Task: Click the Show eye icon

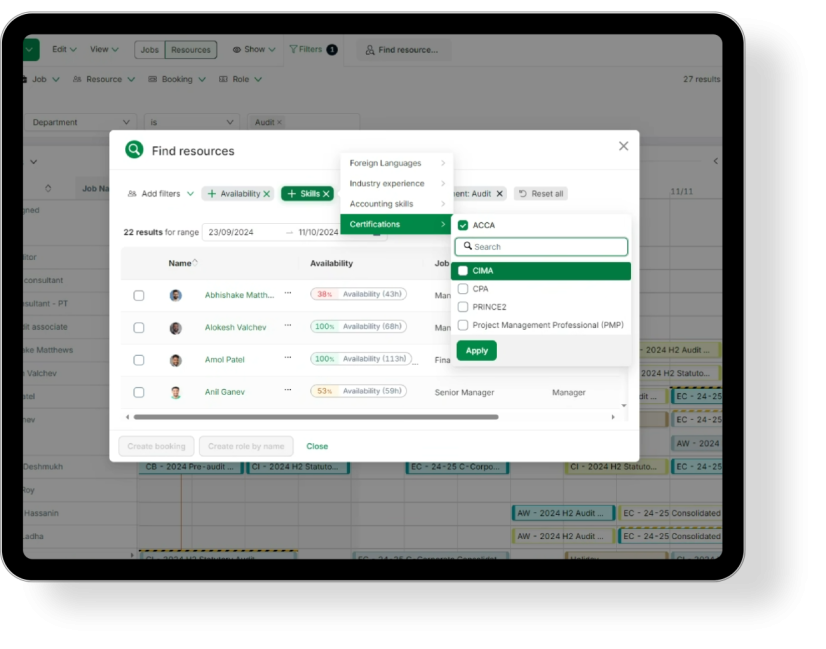Action: point(238,49)
